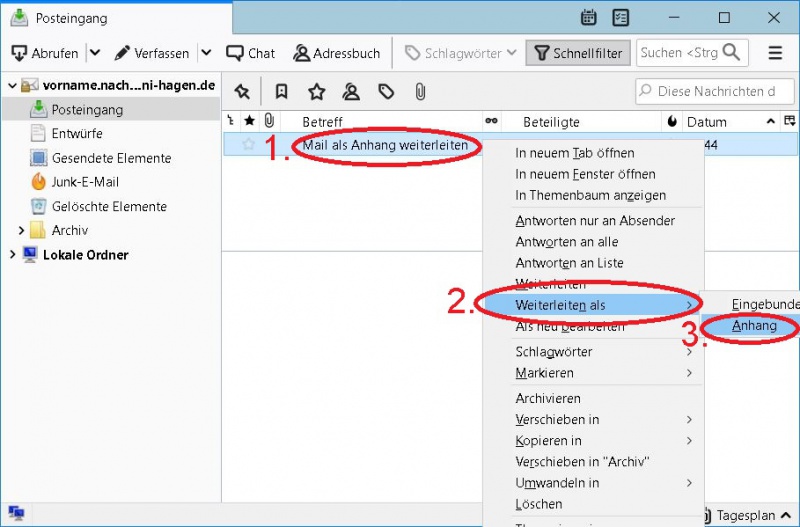Toggle the starred messages filter icon
Viewport: 800px width, 527px height.
point(316,92)
